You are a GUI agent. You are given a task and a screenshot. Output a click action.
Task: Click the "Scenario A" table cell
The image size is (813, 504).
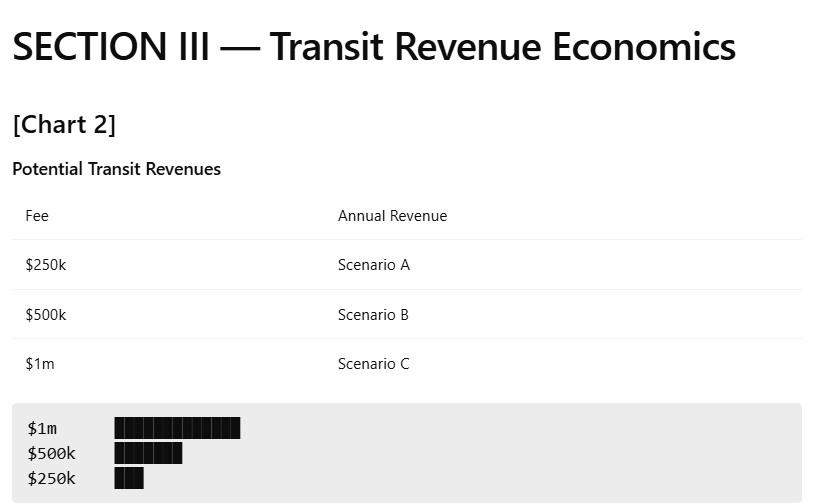click(373, 265)
